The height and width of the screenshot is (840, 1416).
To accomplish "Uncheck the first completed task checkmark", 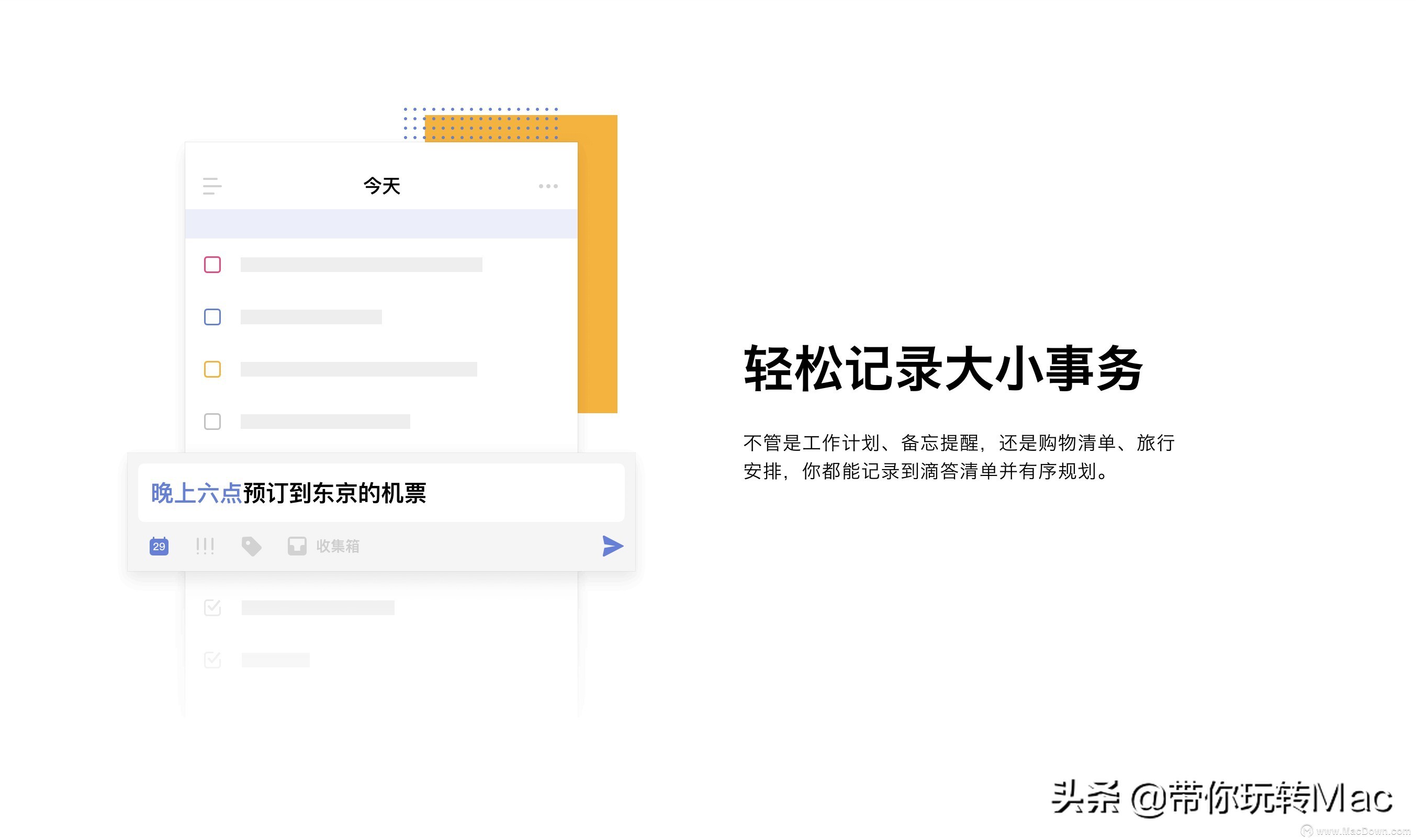I will click(212, 608).
